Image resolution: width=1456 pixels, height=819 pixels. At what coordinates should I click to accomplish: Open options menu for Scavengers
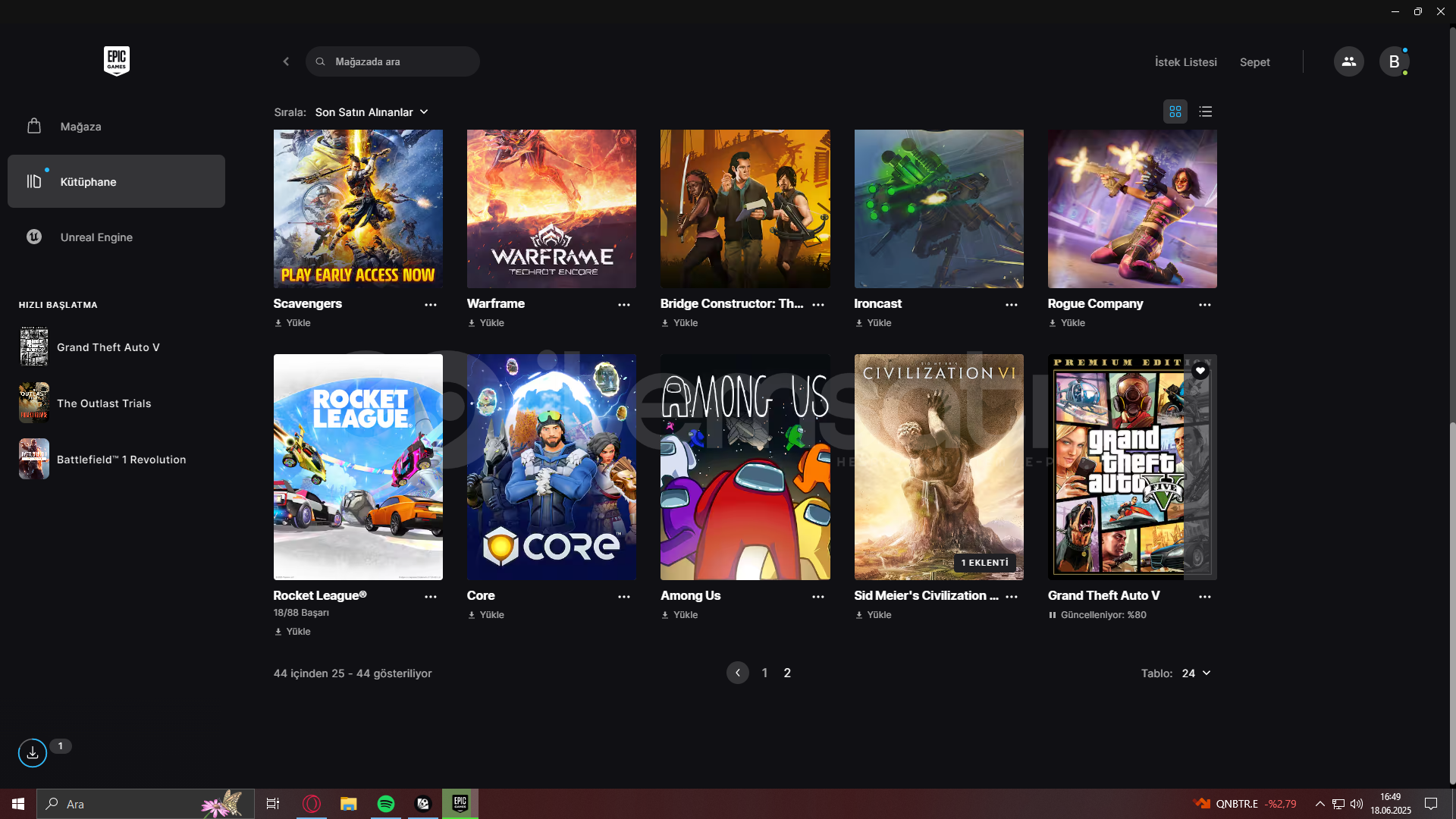[x=431, y=304]
